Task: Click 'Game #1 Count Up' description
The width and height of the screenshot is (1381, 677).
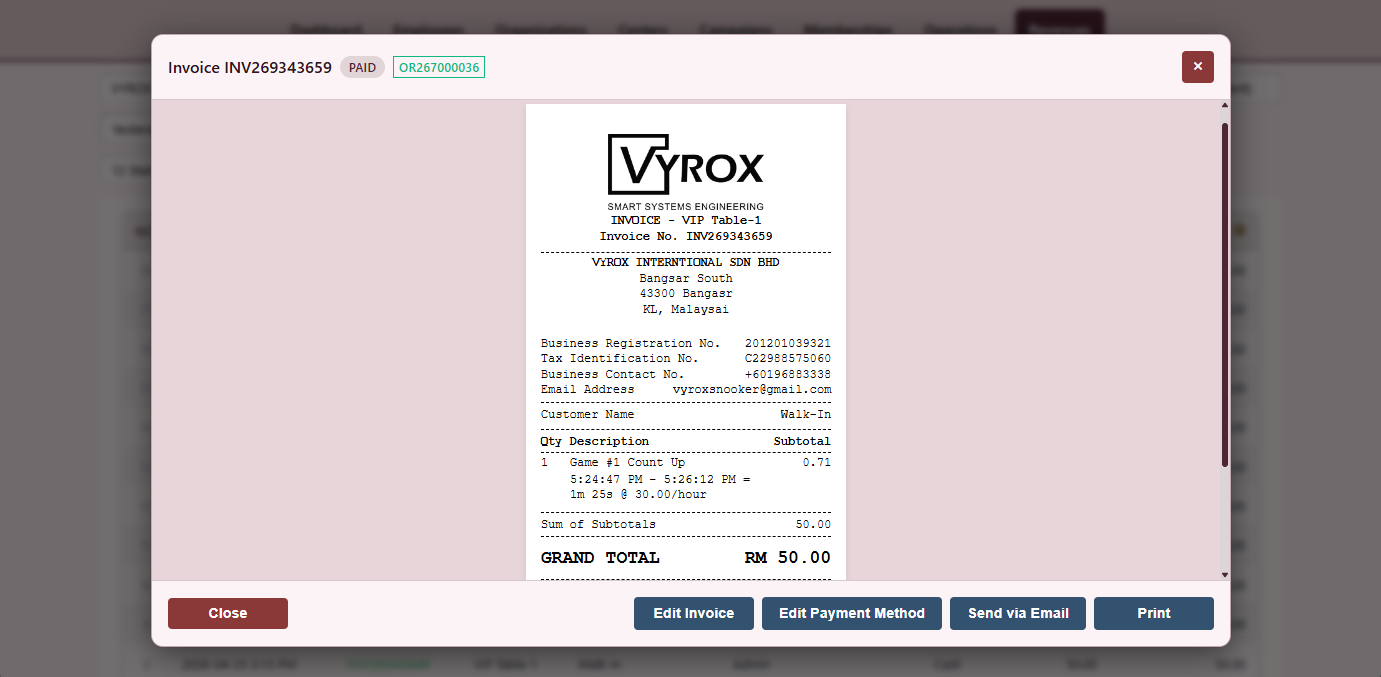Action: (x=627, y=463)
